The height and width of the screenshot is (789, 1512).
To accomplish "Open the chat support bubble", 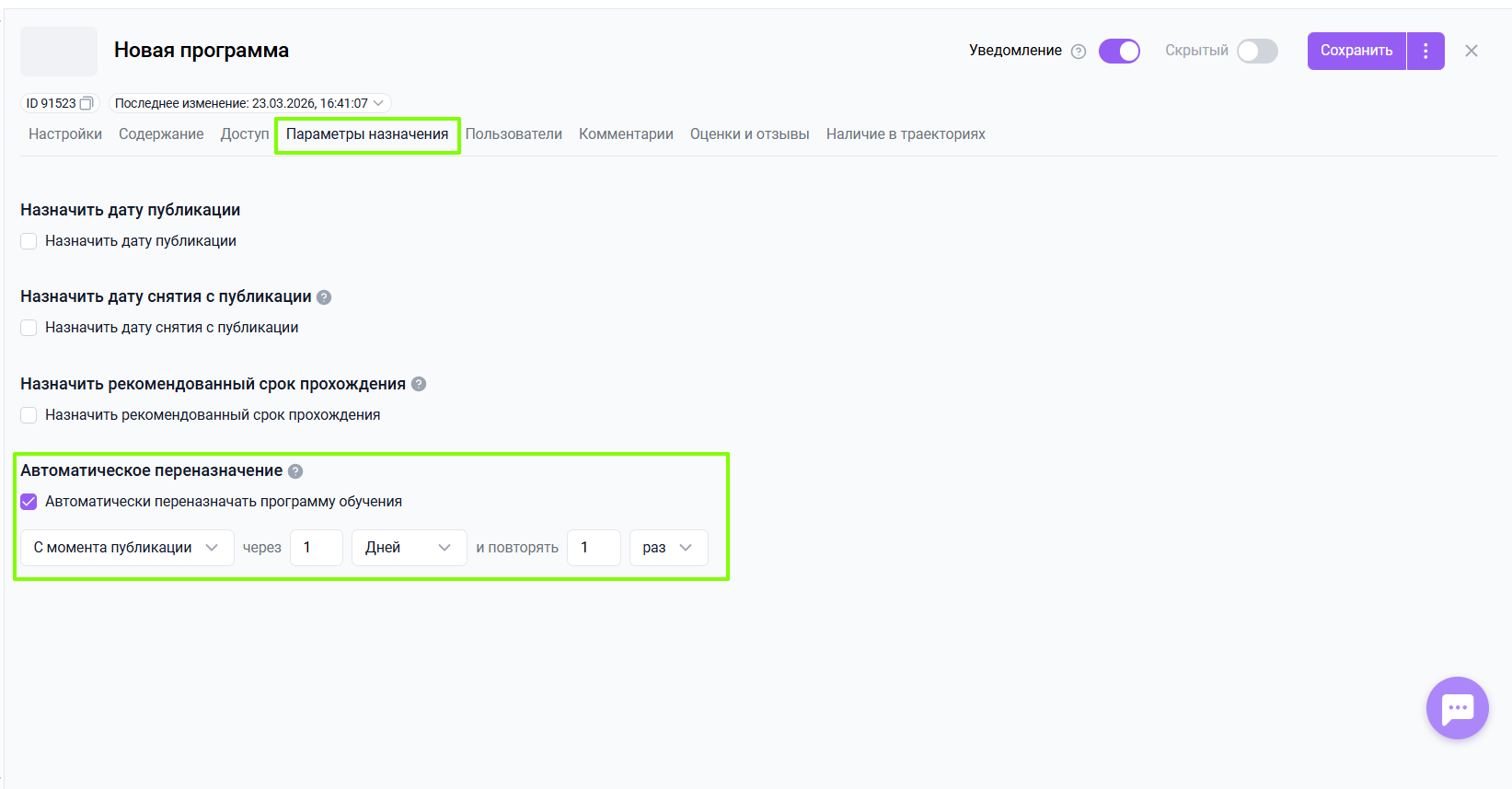I will (1457, 708).
